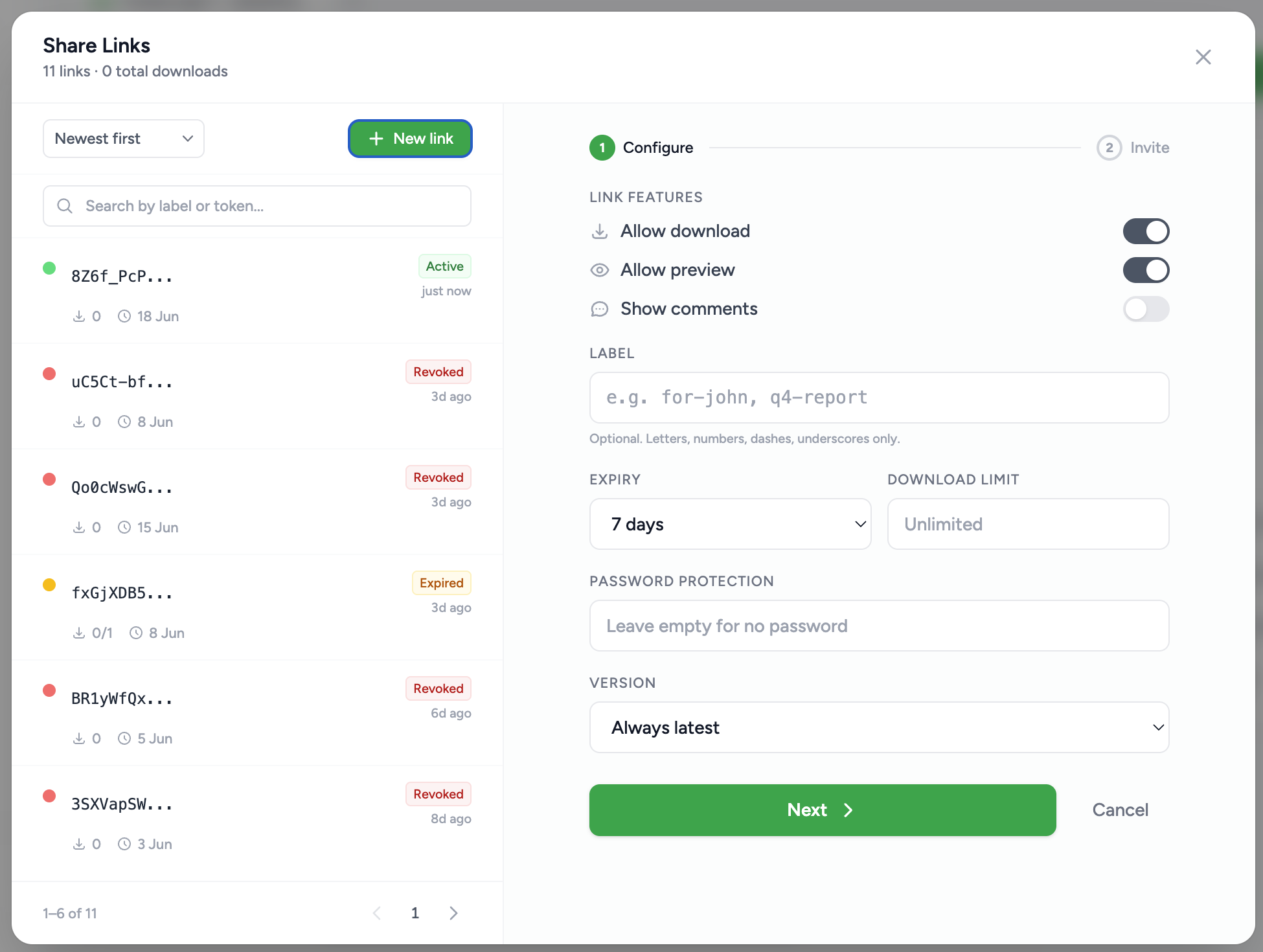This screenshot has width=1263, height=952.
Task: Go to previous page of links
Action: [377, 913]
